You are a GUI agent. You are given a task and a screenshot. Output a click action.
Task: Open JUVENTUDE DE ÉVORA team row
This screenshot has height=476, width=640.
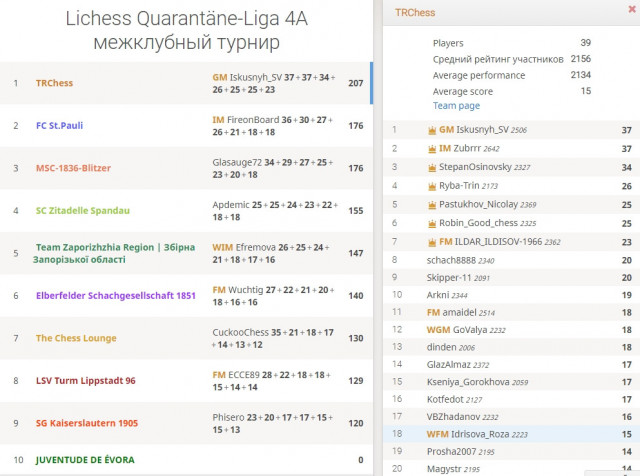point(186,460)
